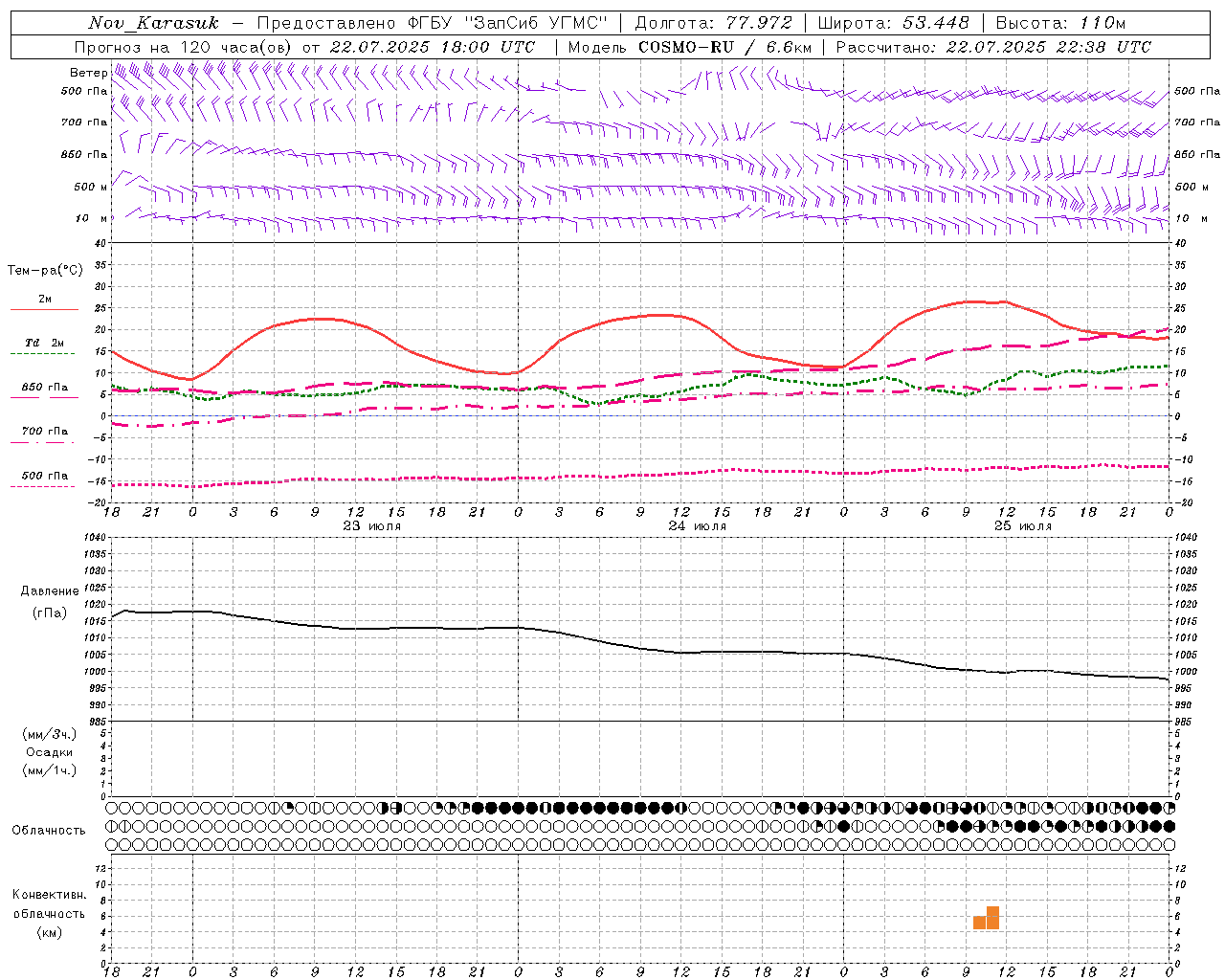
Task: Click the Осадки panel label
Action: pyautogui.click(x=50, y=752)
